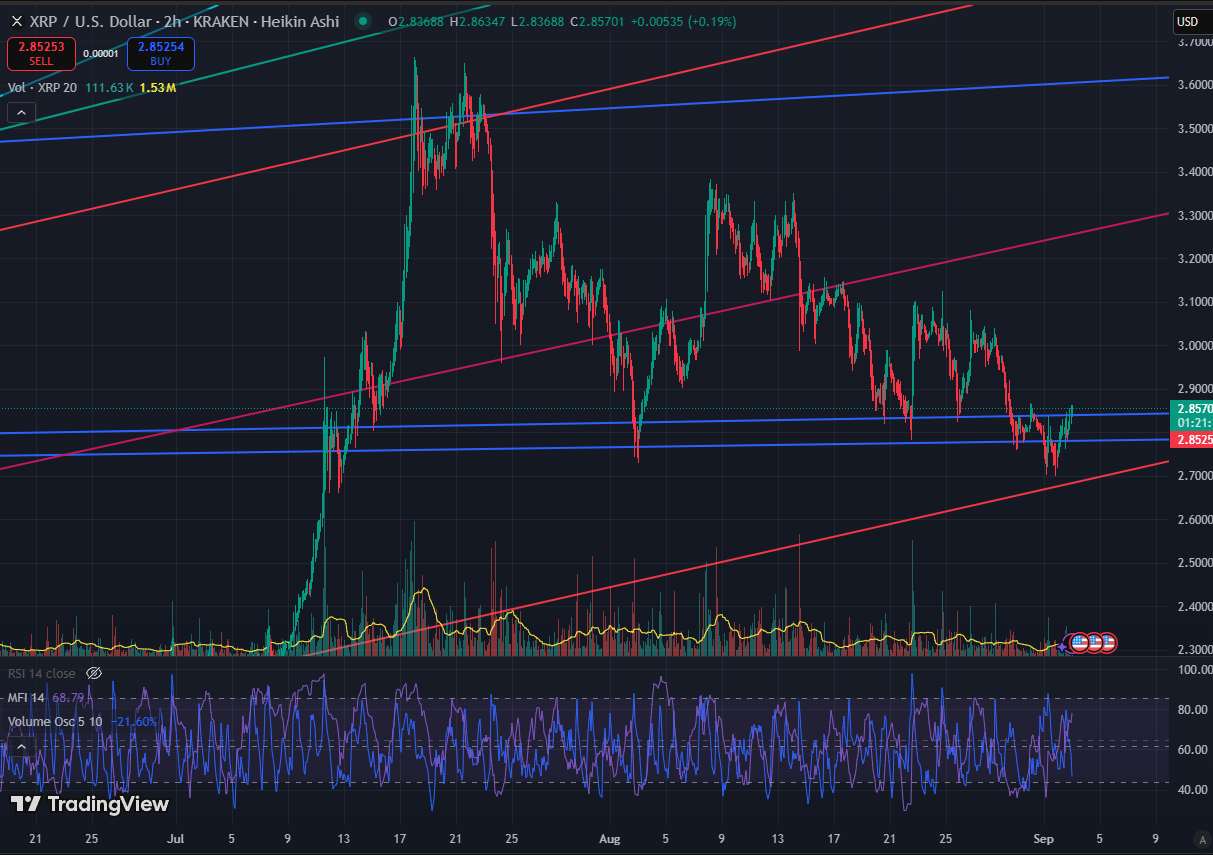Screen dimensions: 1213x855
Task: Click the blue BUY 2.85254 button
Action: pos(161,54)
